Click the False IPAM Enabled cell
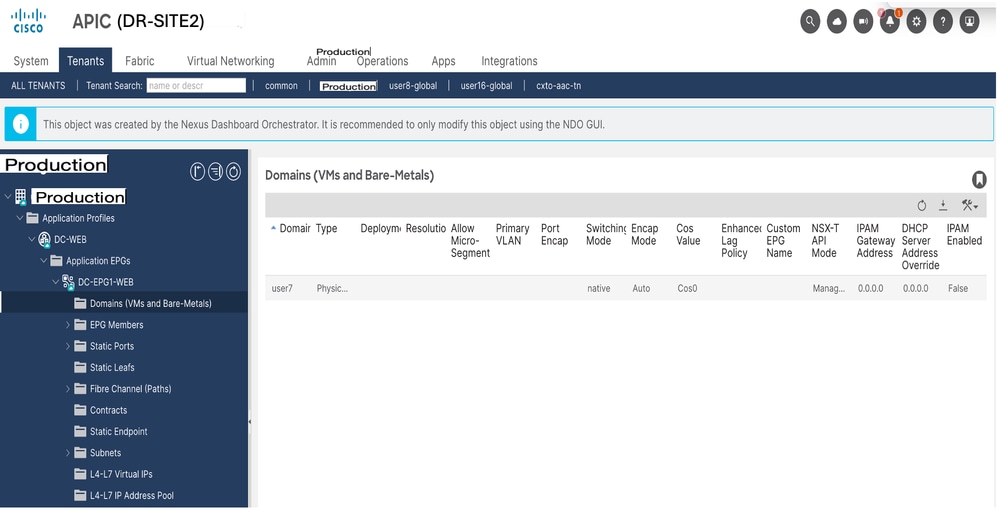This screenshot has height=517, width=998. [x=958, y=288]
